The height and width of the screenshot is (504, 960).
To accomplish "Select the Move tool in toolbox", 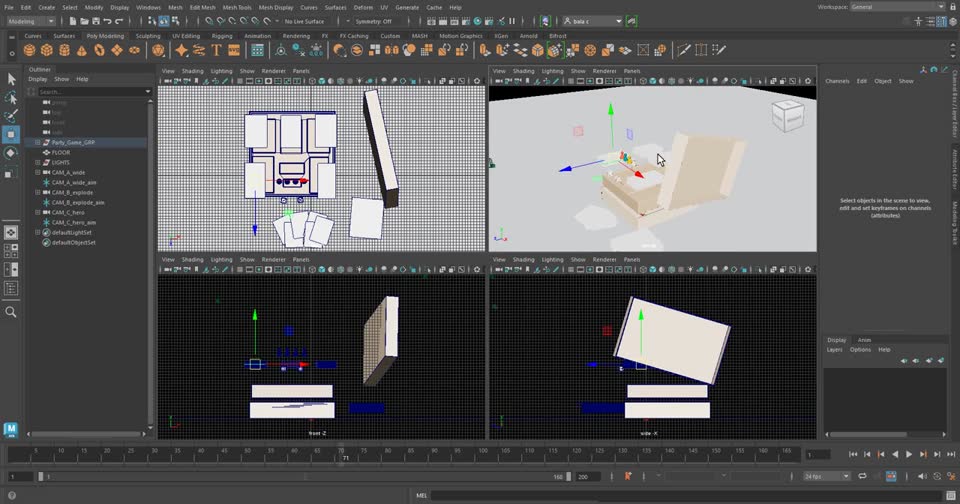I will 11,134.
